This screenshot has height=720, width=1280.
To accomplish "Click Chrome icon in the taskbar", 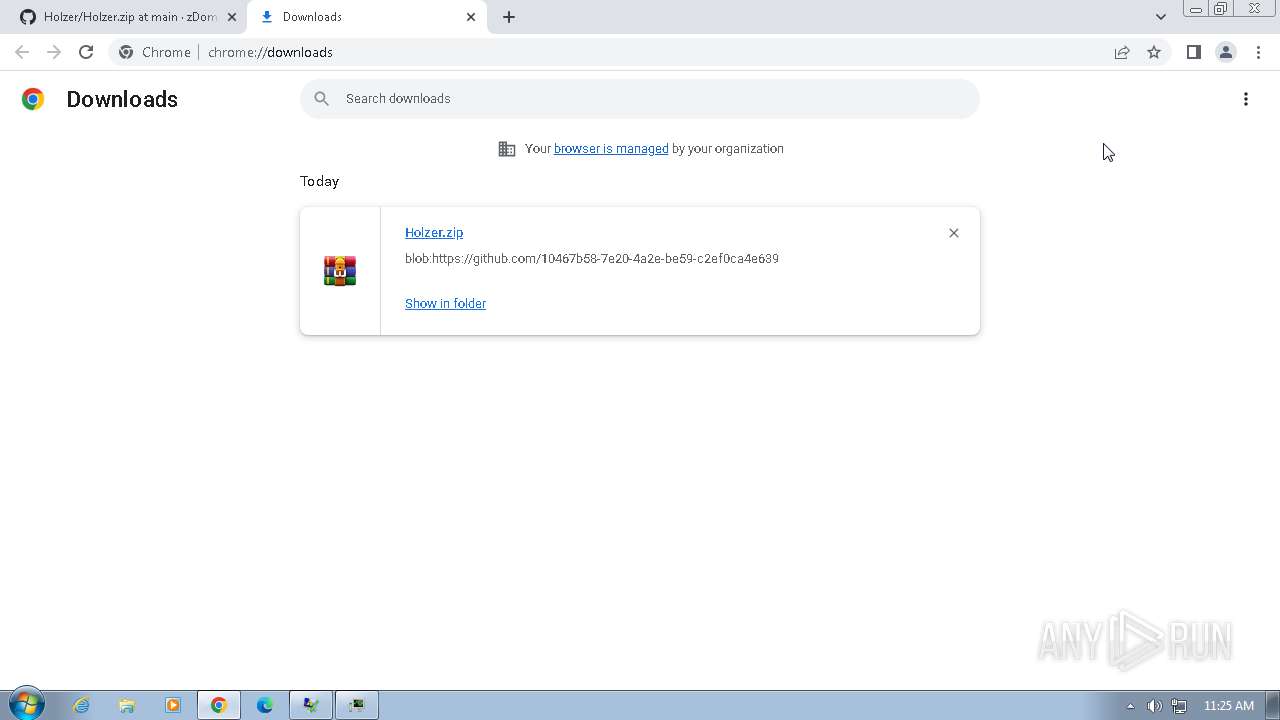I will [x=219, y=705].
